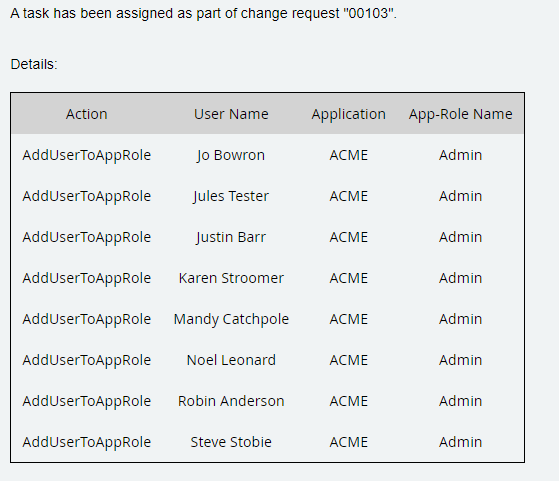The width and height of the screenshot is (559, 481).
Task: Click AddUserToAppRole action in Robin Anderson row
Action: click(87, 401)
